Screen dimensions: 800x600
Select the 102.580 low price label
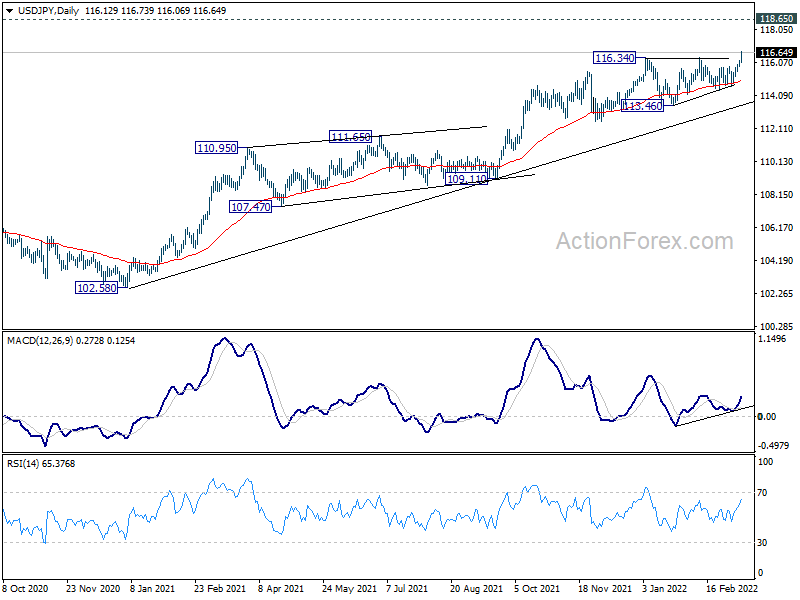pos(96,288)
